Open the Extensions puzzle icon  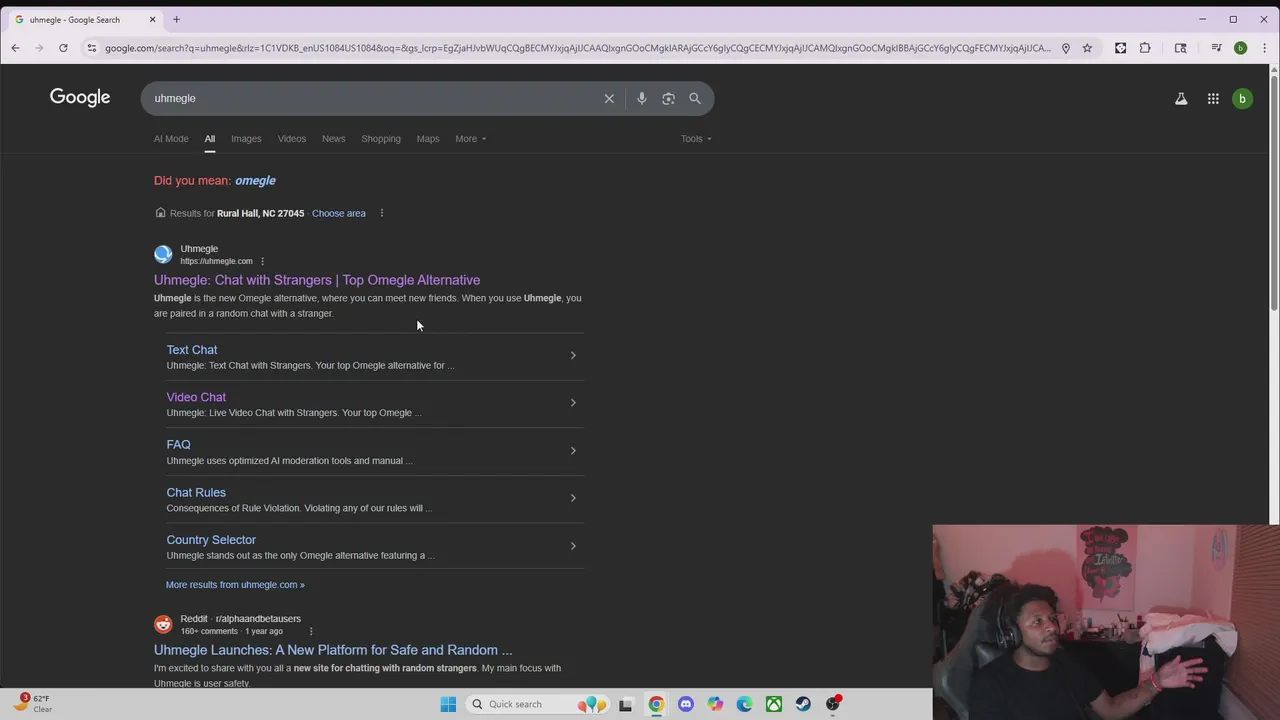coord(1145,48)
